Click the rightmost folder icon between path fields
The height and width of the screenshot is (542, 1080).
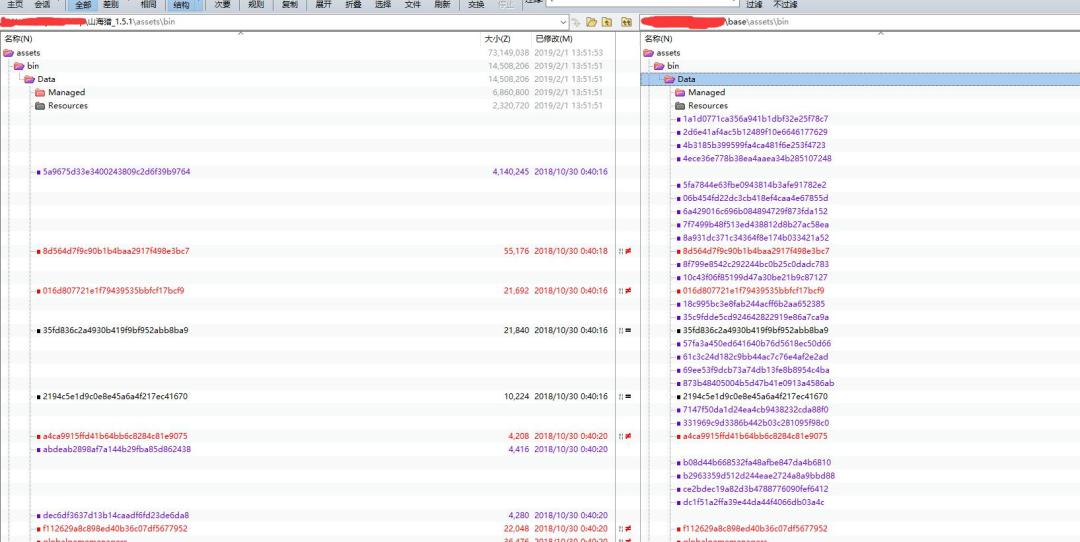point(626,21)
